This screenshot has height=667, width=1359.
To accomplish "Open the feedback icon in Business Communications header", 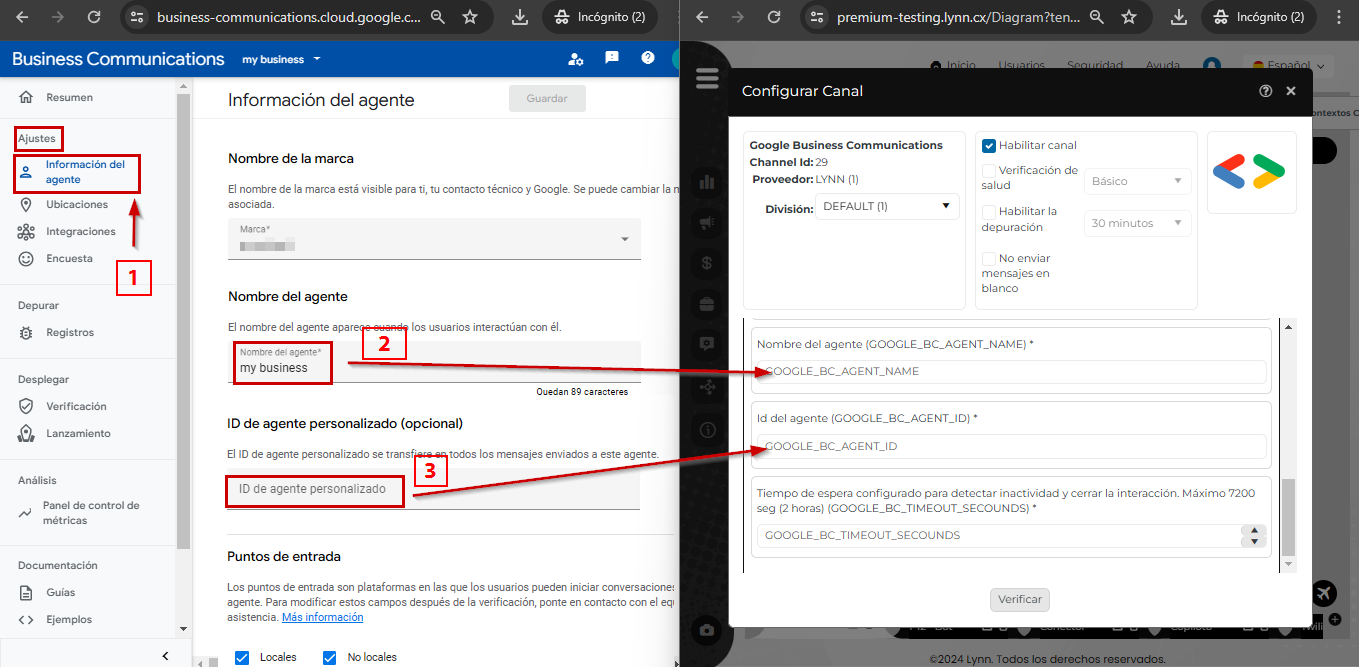I will [612, 58].
